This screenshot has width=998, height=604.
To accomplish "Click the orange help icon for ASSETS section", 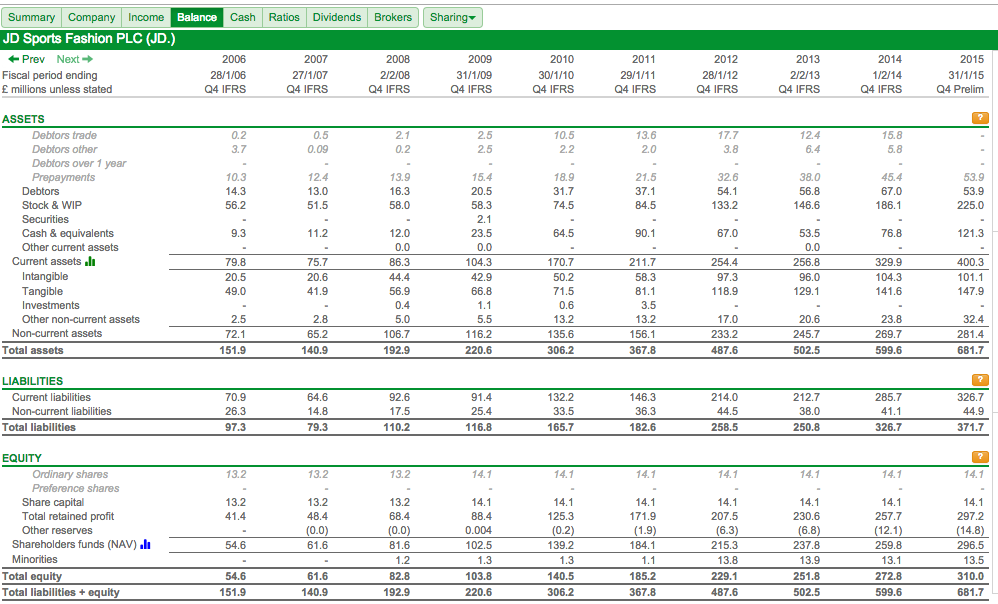I will pyautogui.click(x=980, y=118).
